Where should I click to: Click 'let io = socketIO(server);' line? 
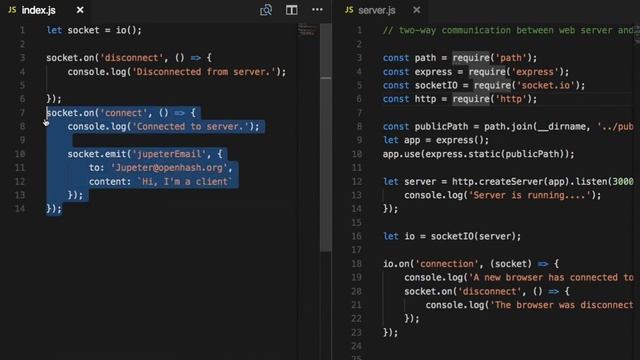(x=452, y=236)
